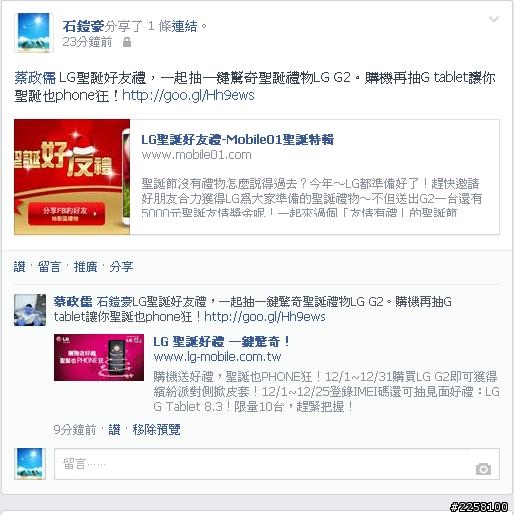Click the 石鎧豪 author name link
514x515 pixels.
pos(83,26)
